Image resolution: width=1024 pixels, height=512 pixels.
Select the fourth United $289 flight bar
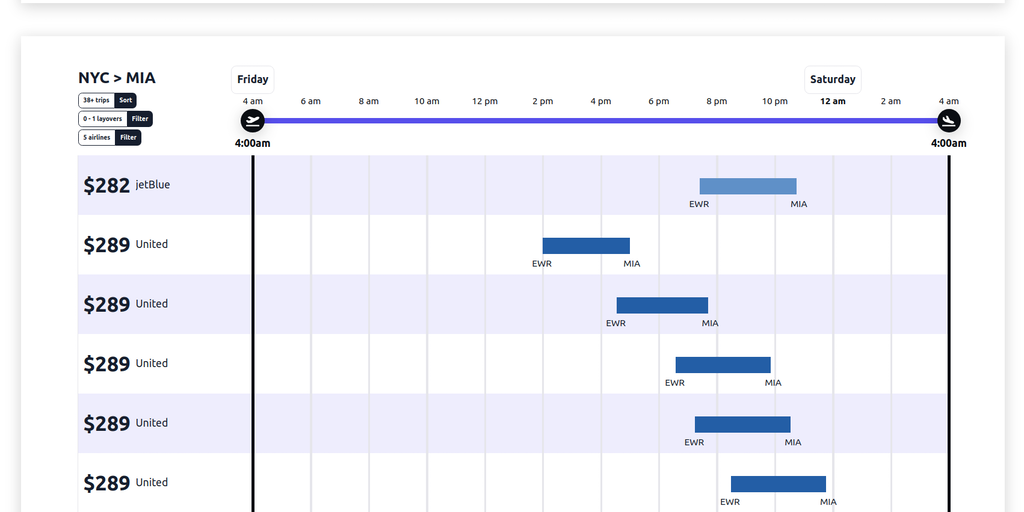(742, 424)
